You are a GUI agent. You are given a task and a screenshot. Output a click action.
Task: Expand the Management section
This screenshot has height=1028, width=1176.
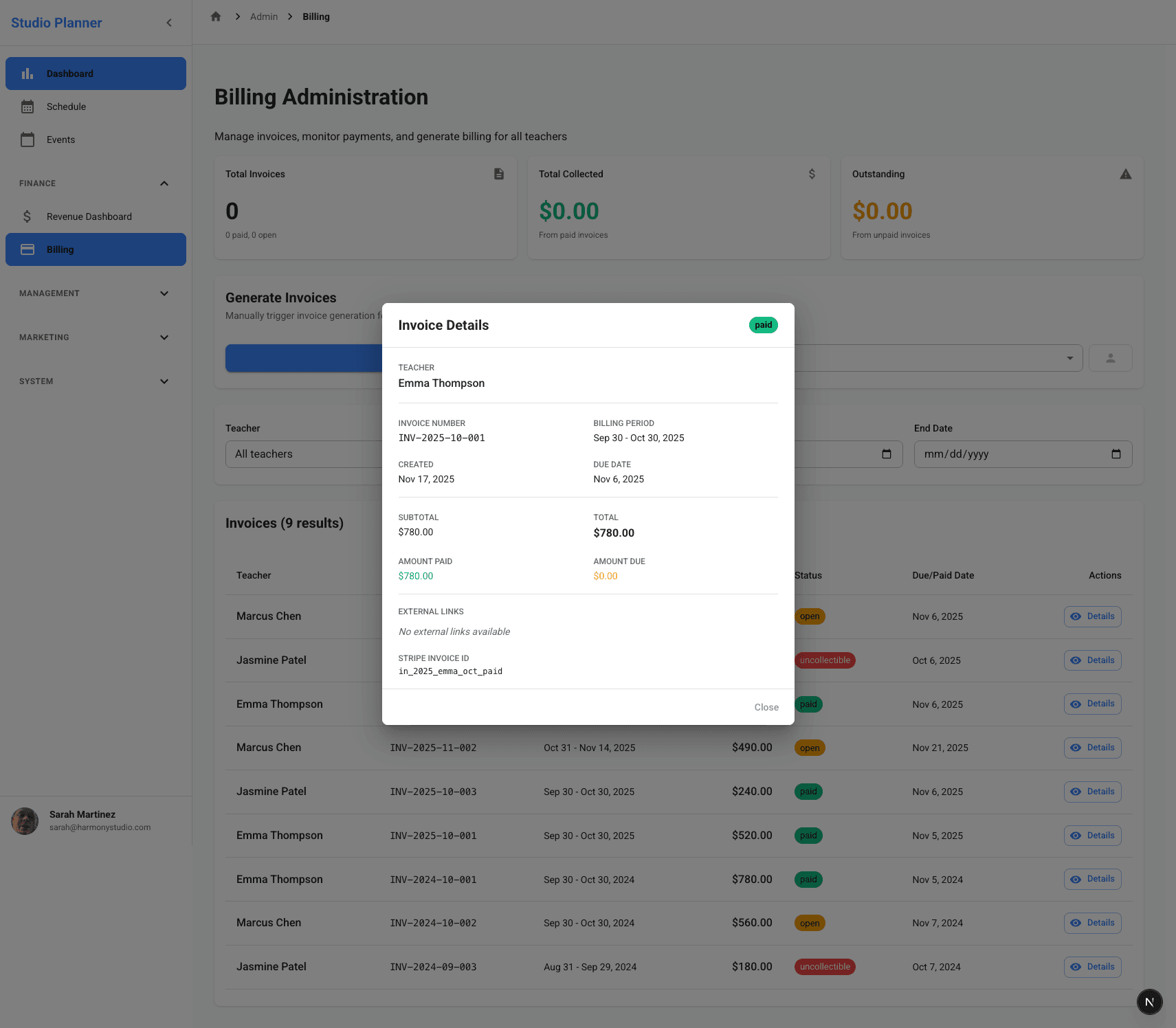[164, 293]
